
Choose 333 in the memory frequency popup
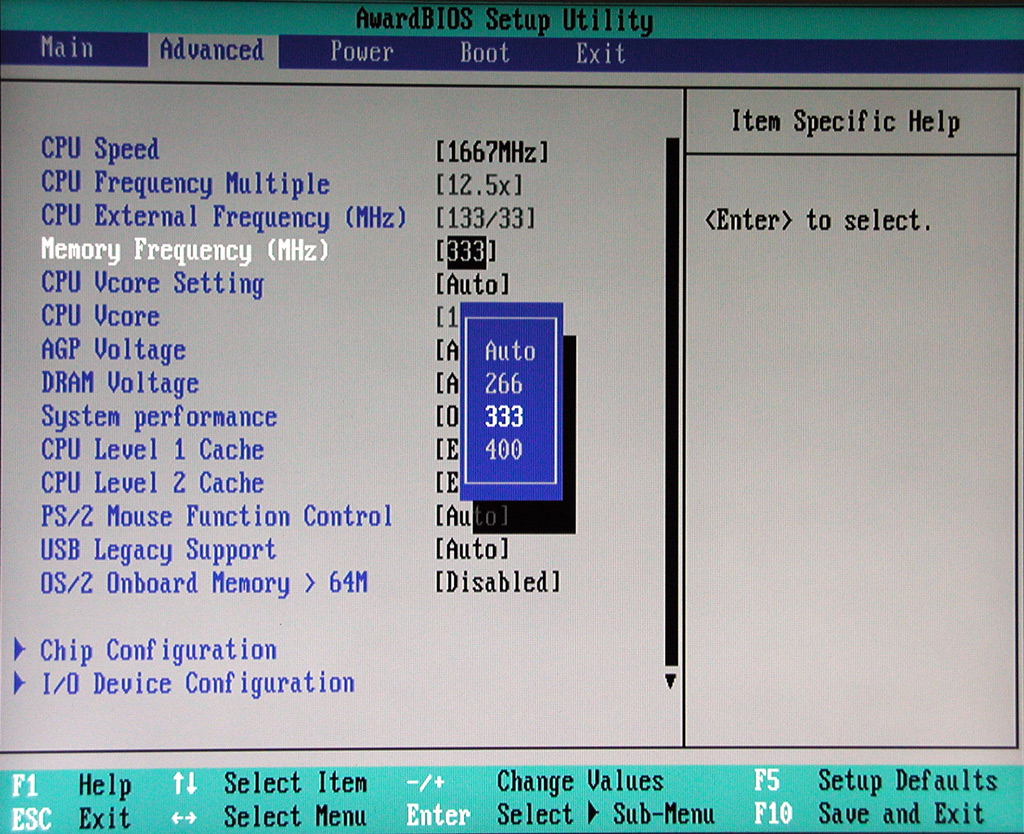(x=504, y=417)
